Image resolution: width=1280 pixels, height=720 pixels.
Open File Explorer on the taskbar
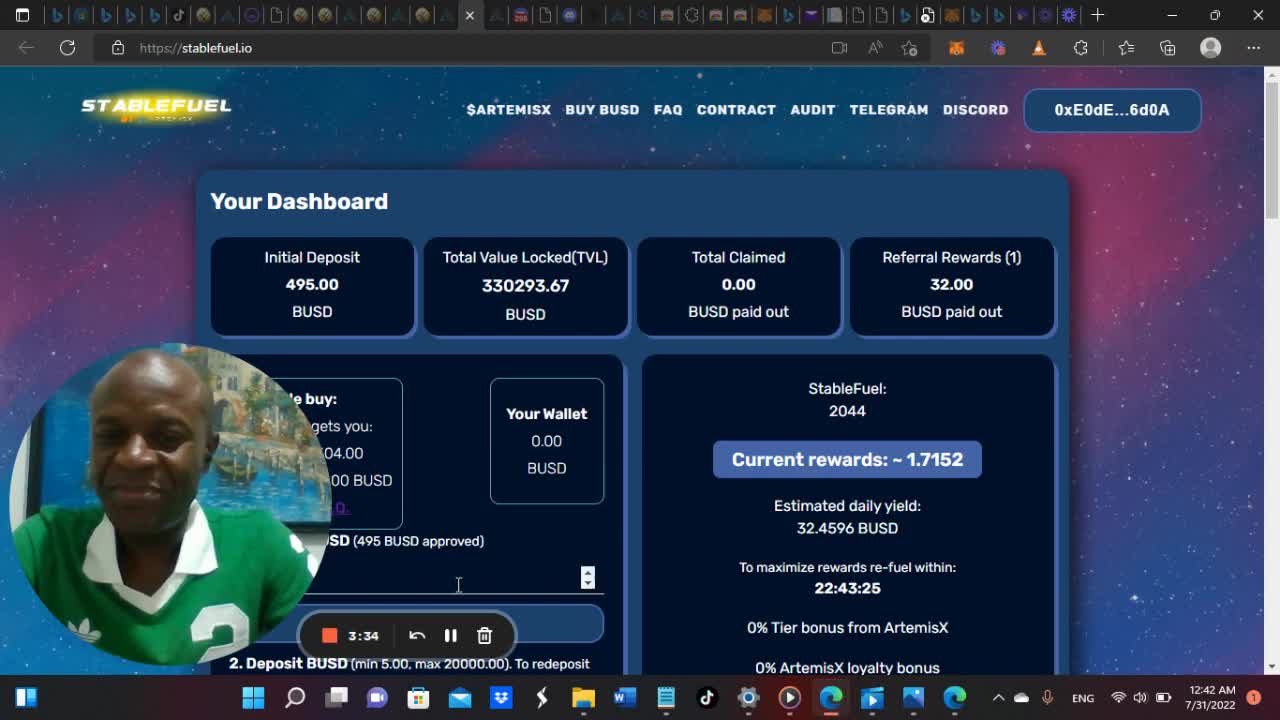(583, 697)
